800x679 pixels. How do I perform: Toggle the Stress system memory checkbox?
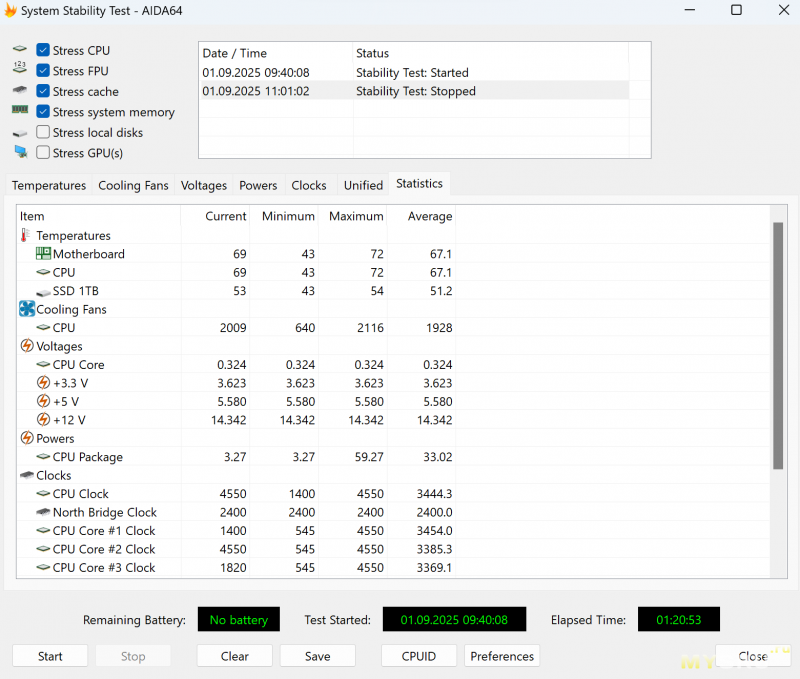pos(43,111)
